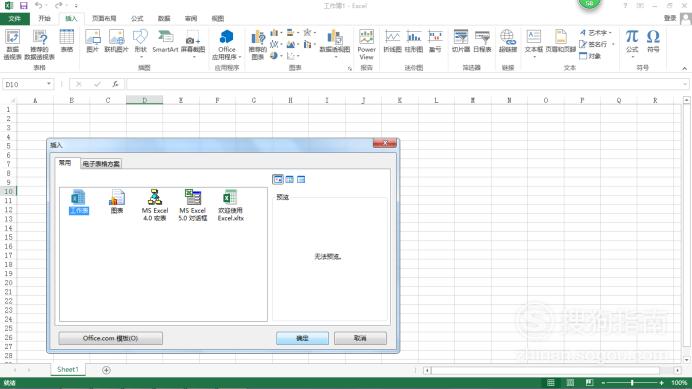The width and height of the screenshot is (692, 389).
Task: Choose the MS Excel 5.0 dialog icon
Action: click(193, 205)
